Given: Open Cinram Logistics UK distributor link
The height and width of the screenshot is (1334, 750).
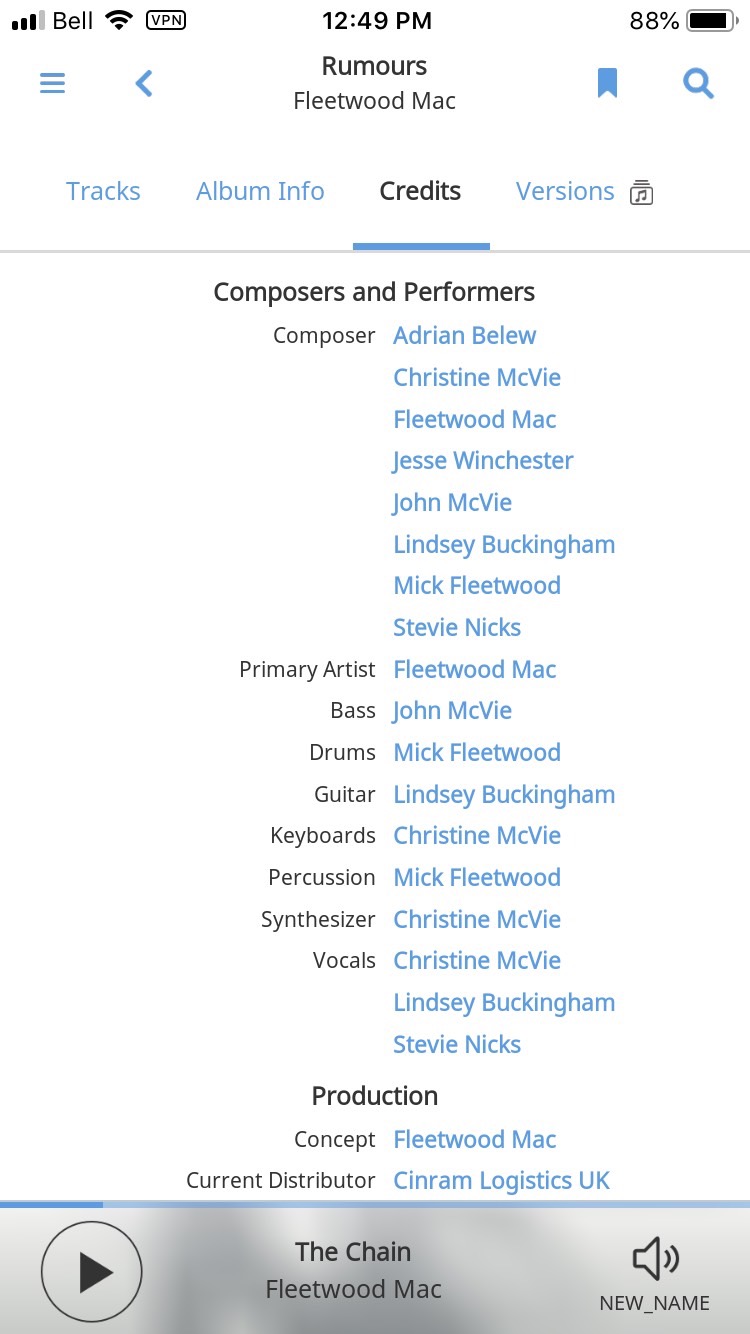Looking at the screenshot, I should click(501, 1181).
